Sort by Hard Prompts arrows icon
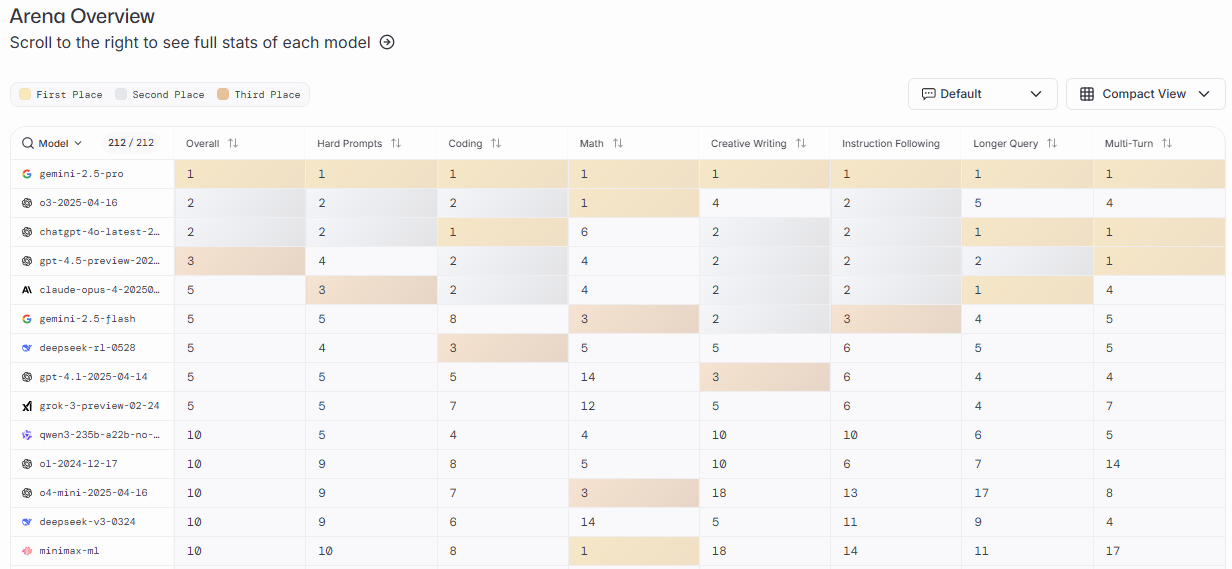The image size is (1232, 569). (x=396, y=144)
